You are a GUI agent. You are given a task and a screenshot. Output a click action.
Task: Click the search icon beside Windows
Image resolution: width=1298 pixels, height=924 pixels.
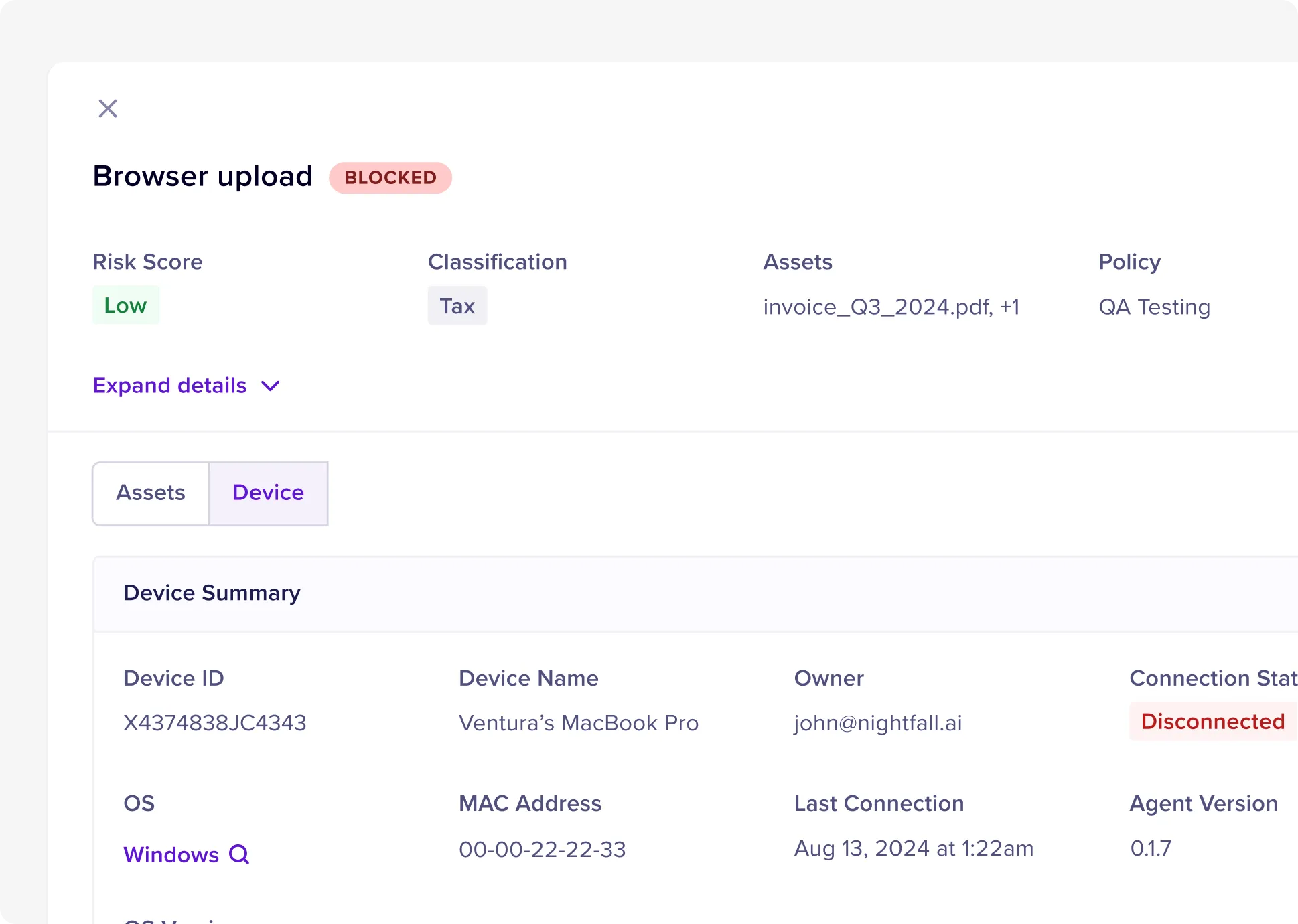(x=239, y=854)
